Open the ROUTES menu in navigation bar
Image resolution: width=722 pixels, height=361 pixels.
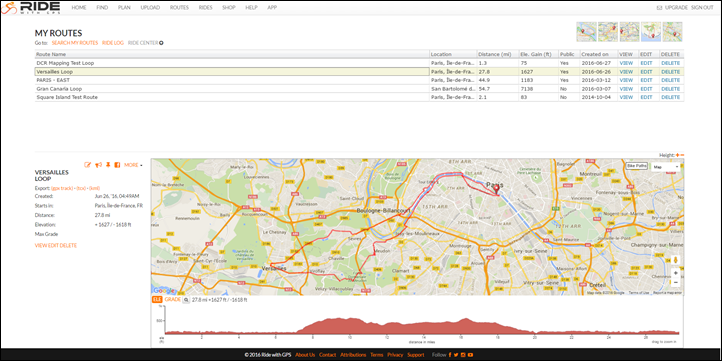tap(179, 8)
